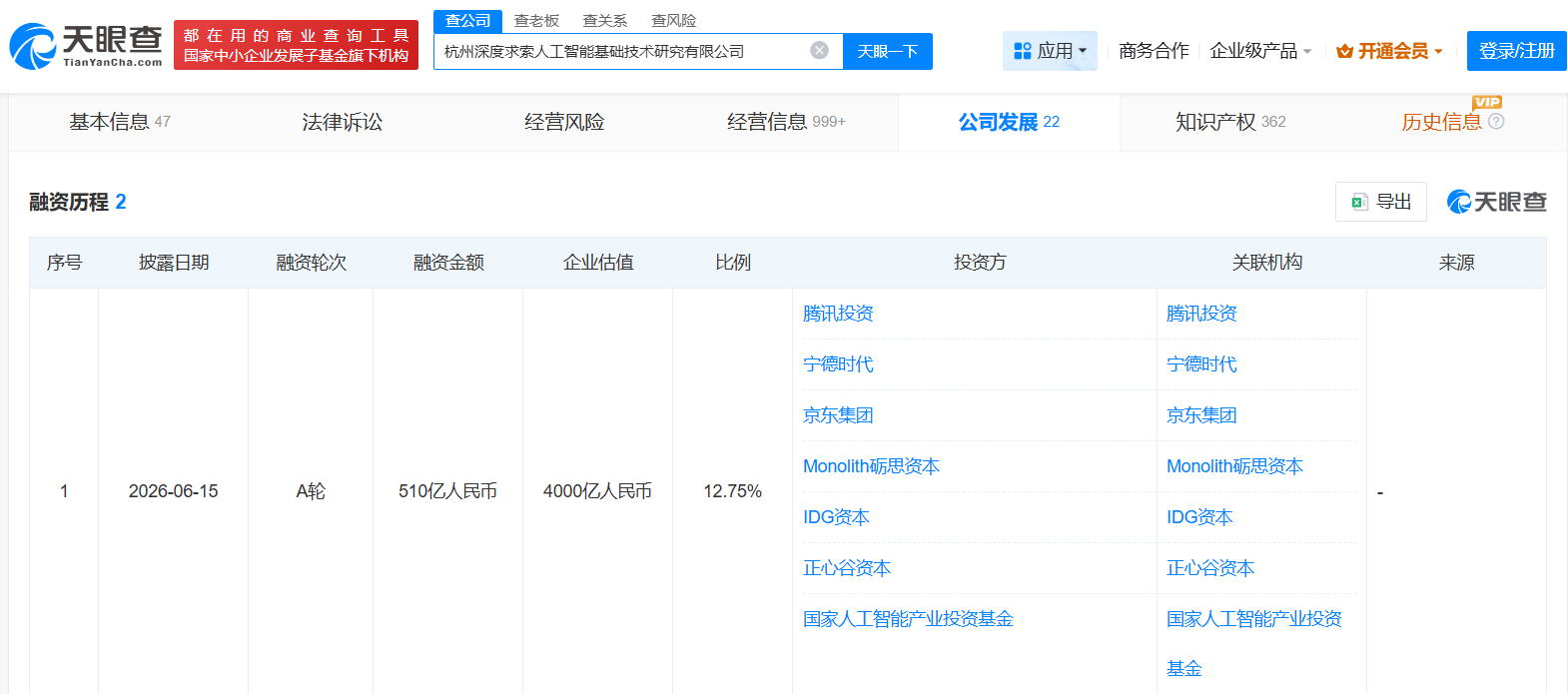Click the 510亿人民币 amount cell
Viewport: 1568px width, 694px height.
447,491
